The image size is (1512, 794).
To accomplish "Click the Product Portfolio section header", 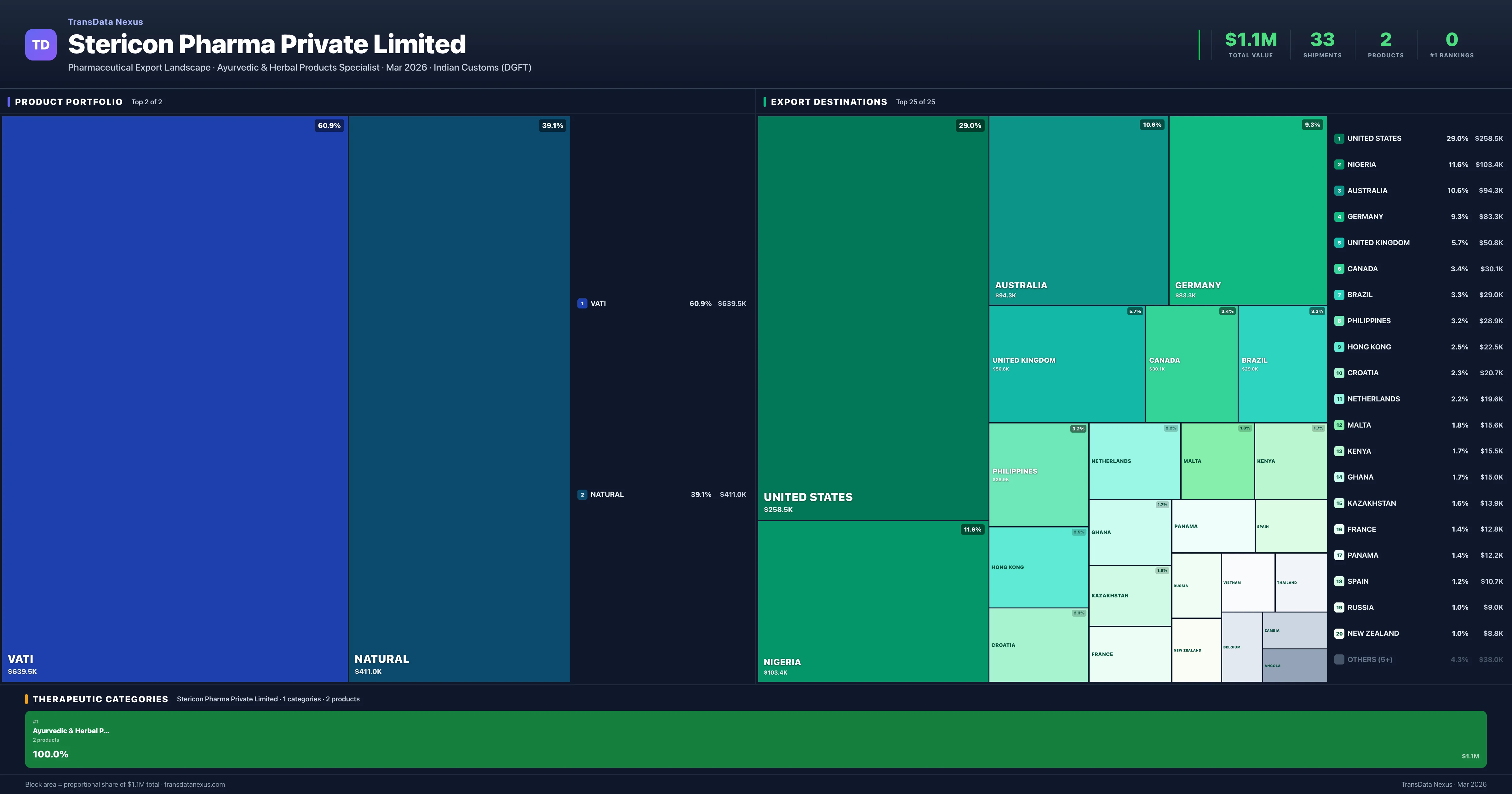I will click(x=69, y=101).
